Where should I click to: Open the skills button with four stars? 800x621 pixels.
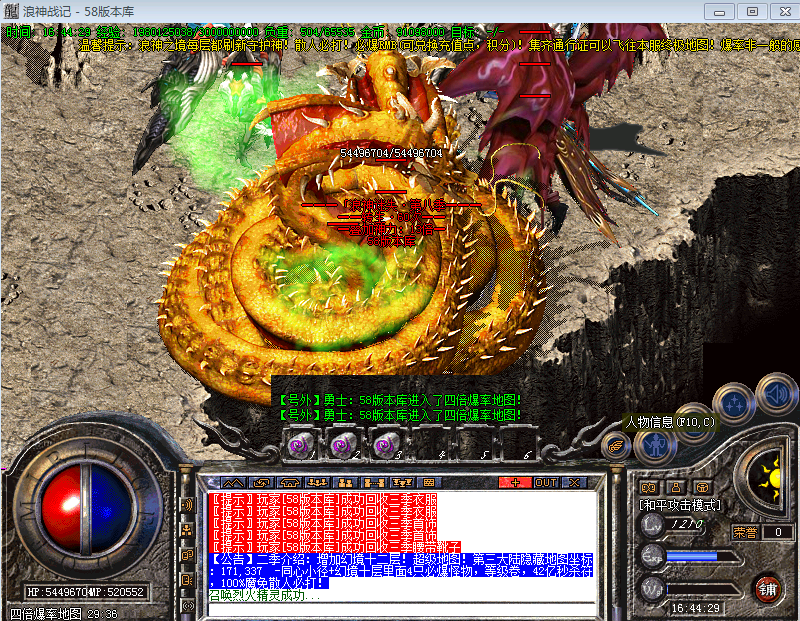coord(735,403)
